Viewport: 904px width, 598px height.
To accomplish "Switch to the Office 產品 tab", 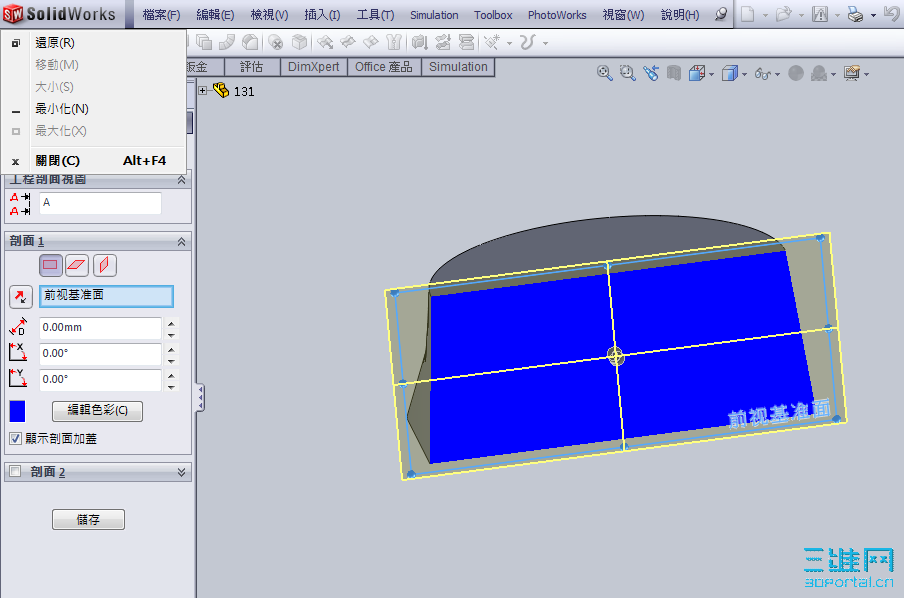I will [384, 67].
